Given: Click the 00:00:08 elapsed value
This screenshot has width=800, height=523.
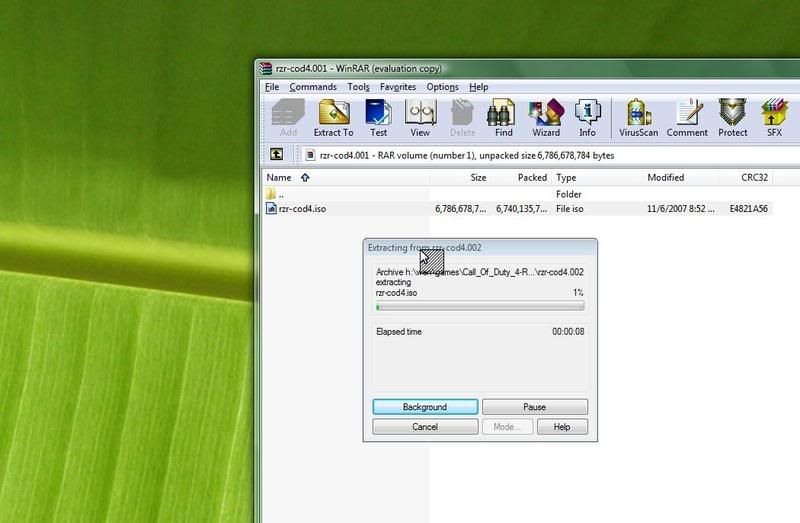Looking at the screenshot, I should pyautogui.click(x=568, y=332).
